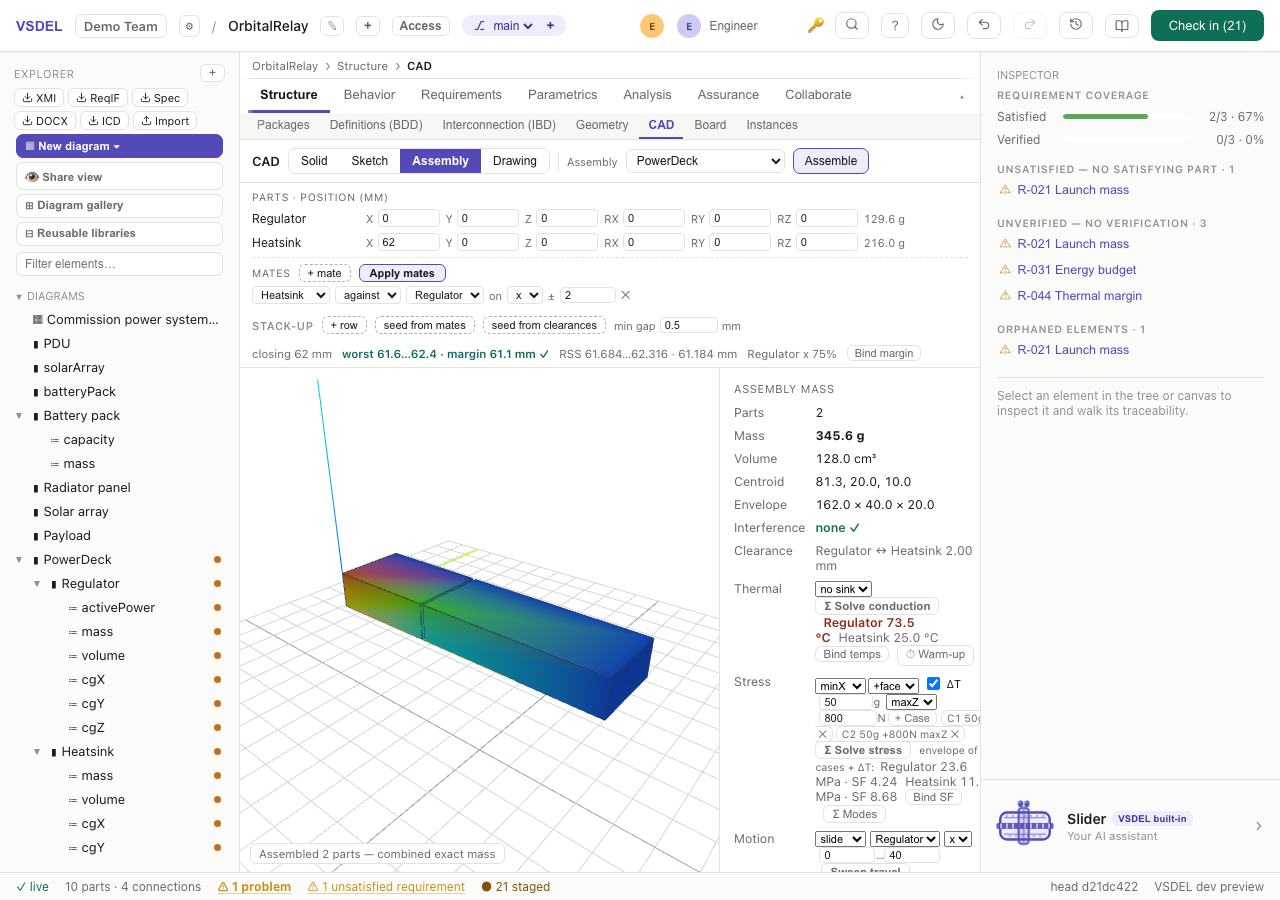Click the Satisfied coverage progress bar
The width and height of the screenshot is (1280, 900).
1127,117
